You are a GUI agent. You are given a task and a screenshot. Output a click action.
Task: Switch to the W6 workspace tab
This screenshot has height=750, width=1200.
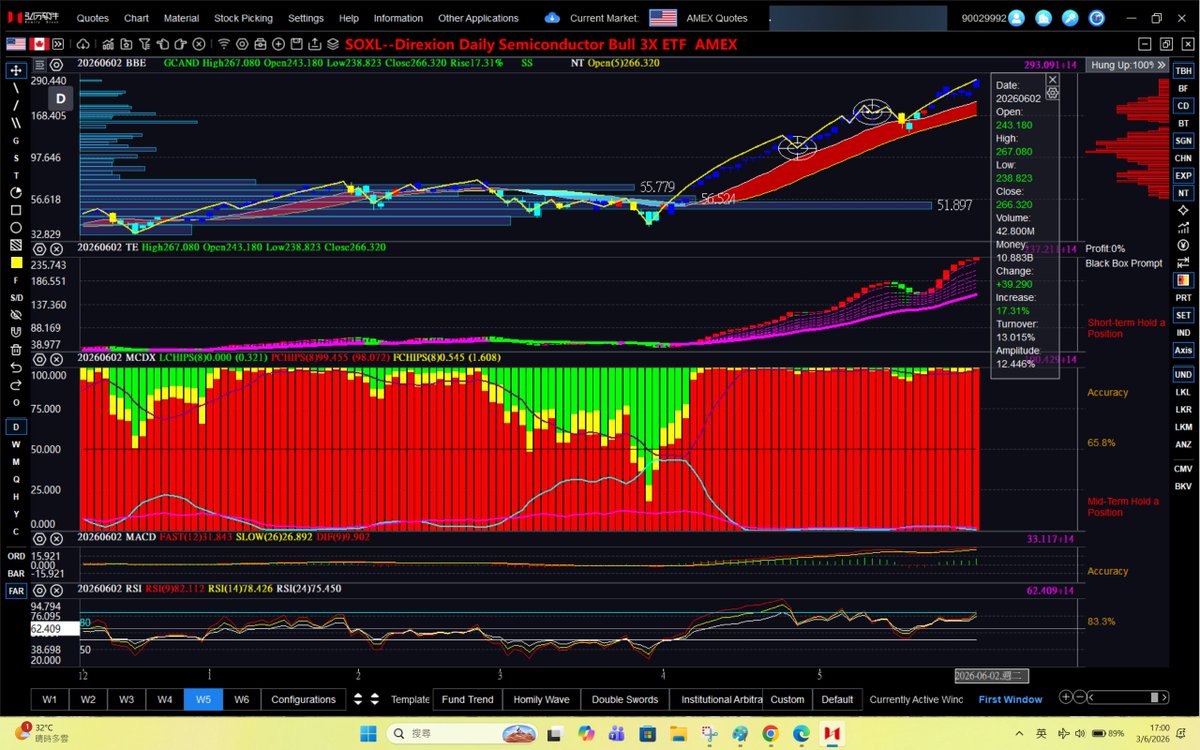[x=241, y=699]
